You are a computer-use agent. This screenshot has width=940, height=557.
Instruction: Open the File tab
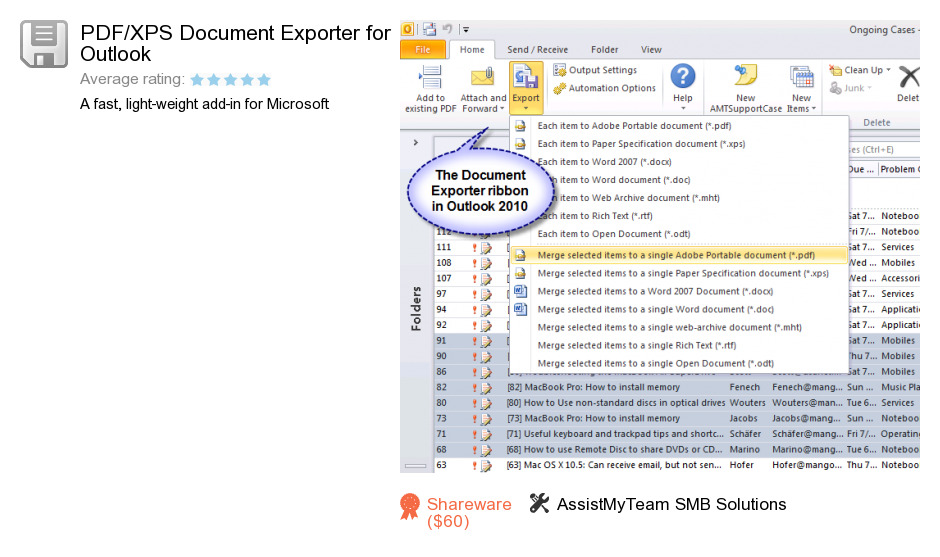[x=423, y=50]
